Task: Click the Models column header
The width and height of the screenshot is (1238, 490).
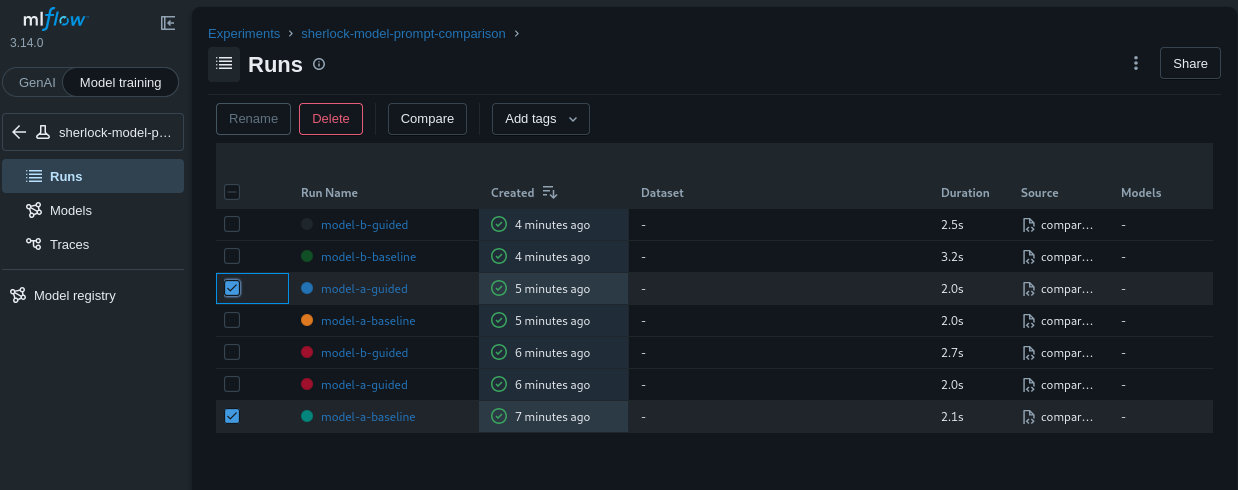Action: tap(1141, 193)
